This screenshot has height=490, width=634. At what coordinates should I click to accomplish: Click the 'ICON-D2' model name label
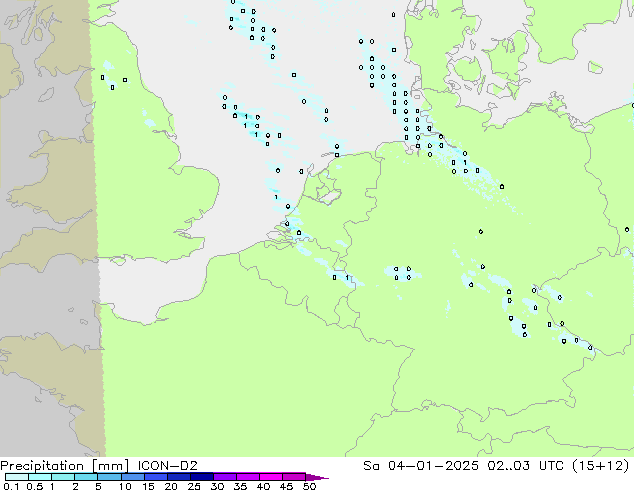(x=167, y=466)
